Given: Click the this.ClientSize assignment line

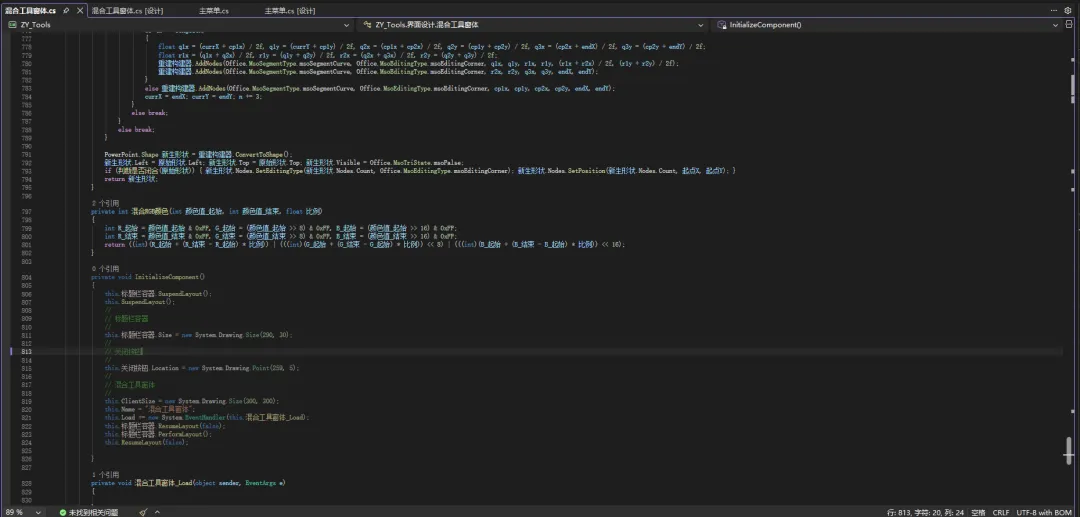Looking at the screenshot, I should tap(191, 401).
